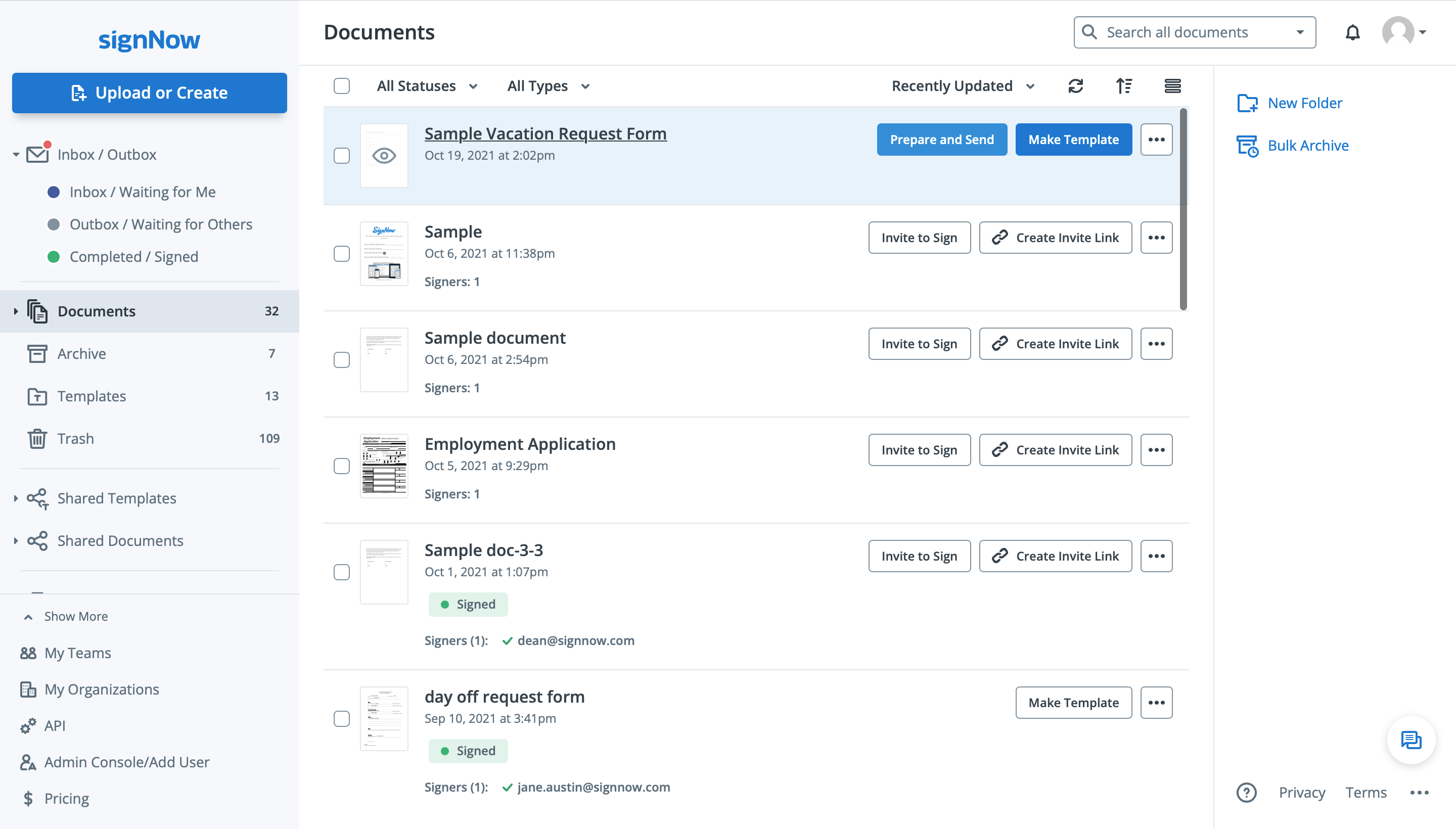Open the Recently Updated sort dropdown
Screen dimensions: 1456x829
tap(962, 86)
